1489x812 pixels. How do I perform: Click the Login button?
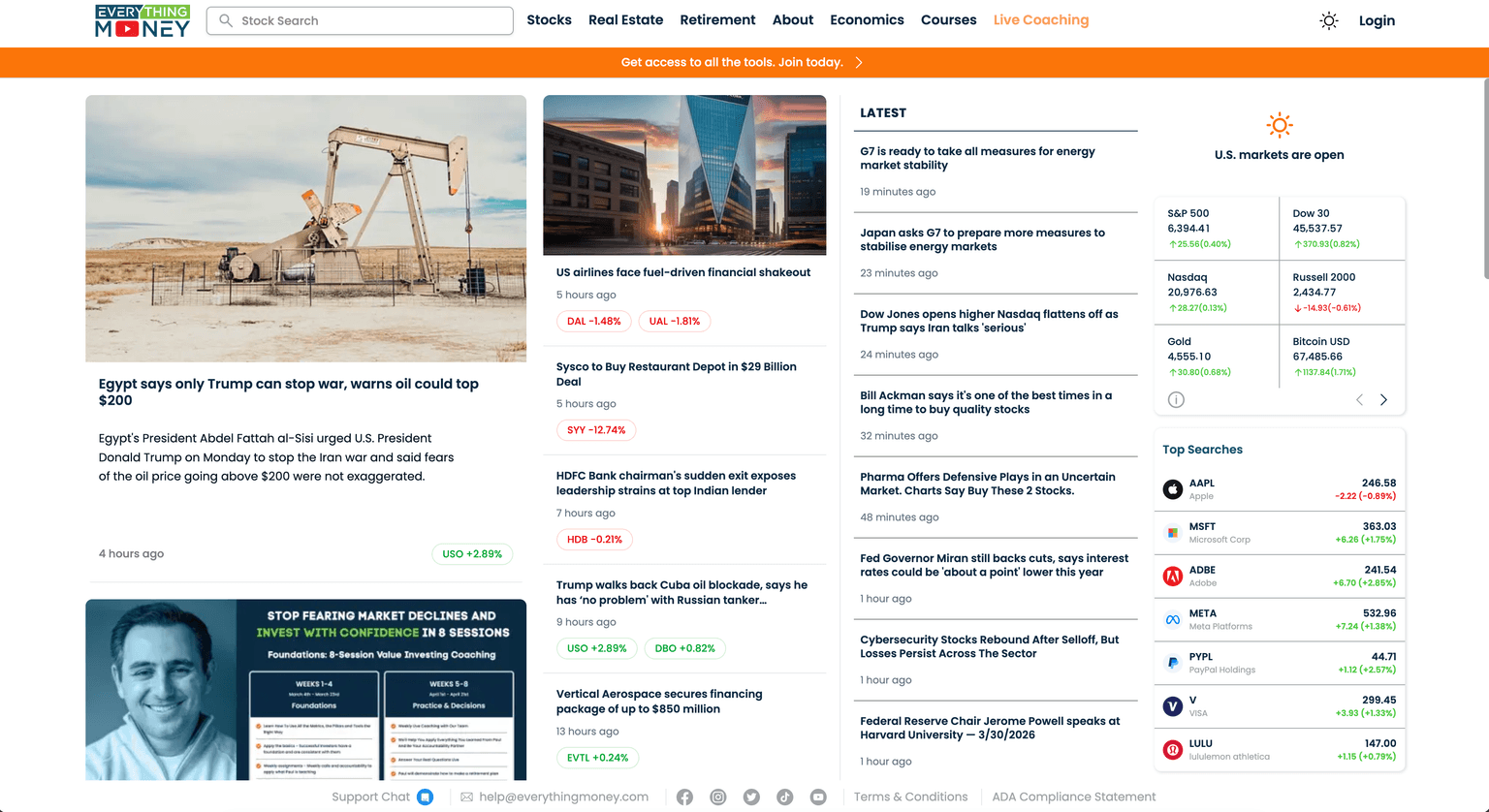coord(1377,20)
